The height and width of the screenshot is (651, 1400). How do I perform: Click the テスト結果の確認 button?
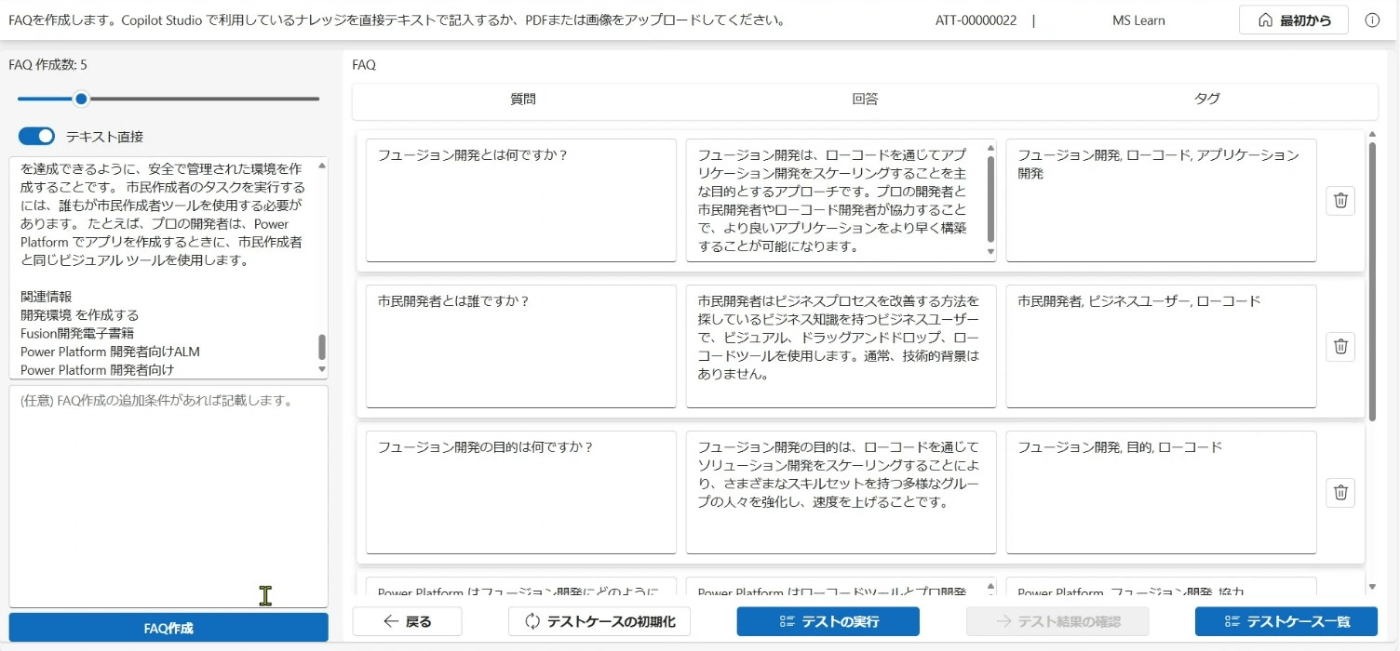click(x=1057, y=621)
